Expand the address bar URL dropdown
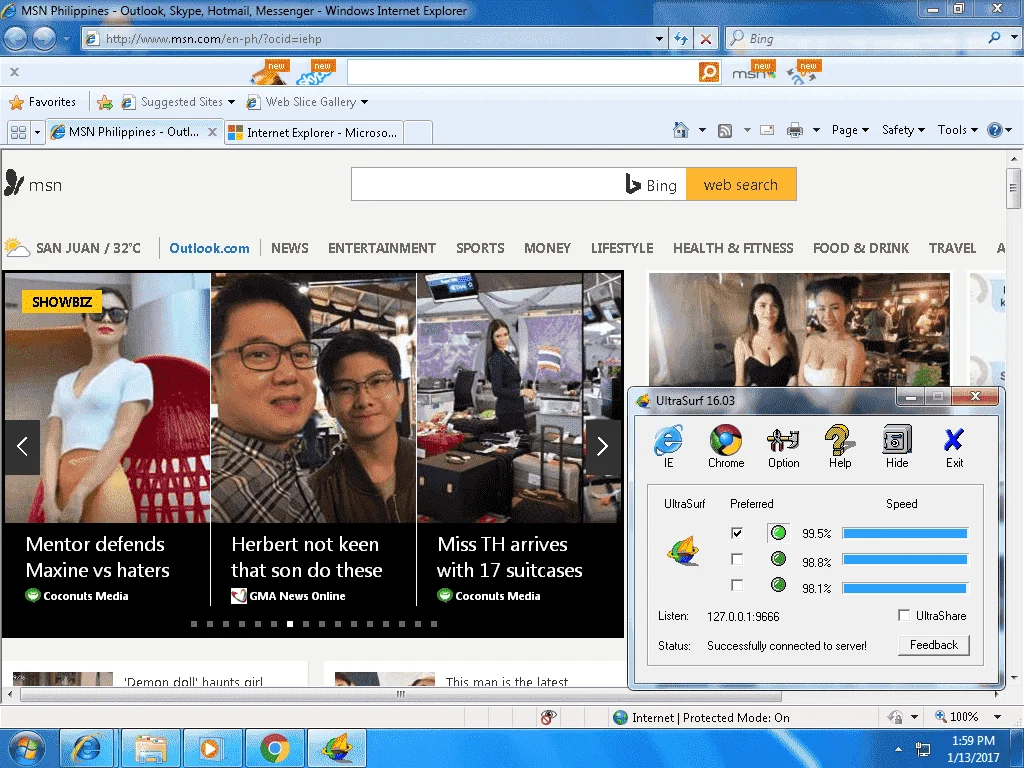This screenshot has height=768, width=1024. pos(659,39)
